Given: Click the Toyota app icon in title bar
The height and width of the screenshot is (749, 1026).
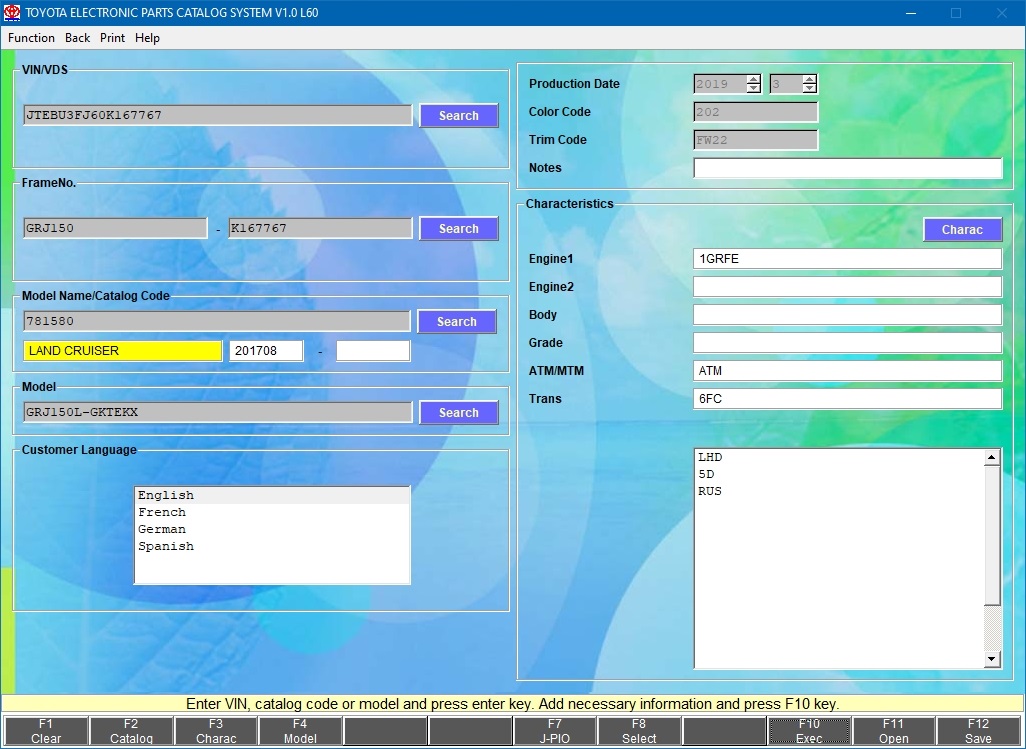Looking at the screenshot, I should point(12,12).
